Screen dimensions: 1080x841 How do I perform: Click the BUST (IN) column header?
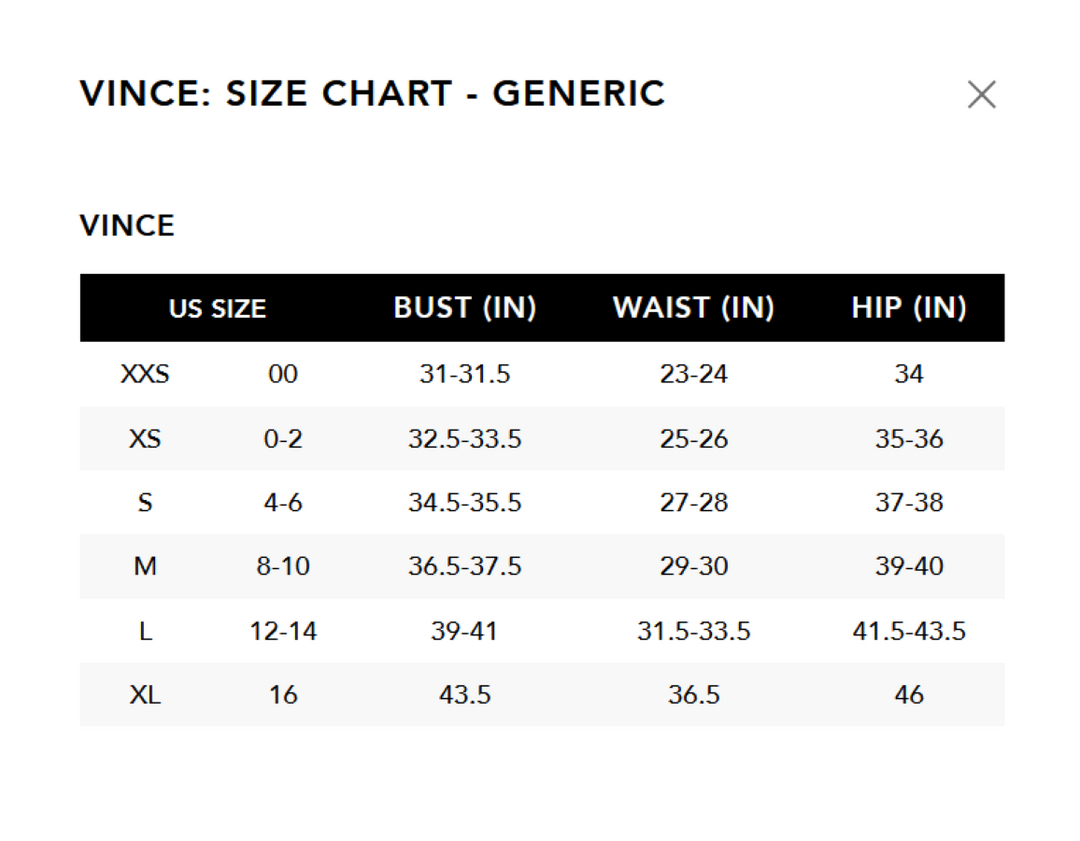(x=465, y=308)
